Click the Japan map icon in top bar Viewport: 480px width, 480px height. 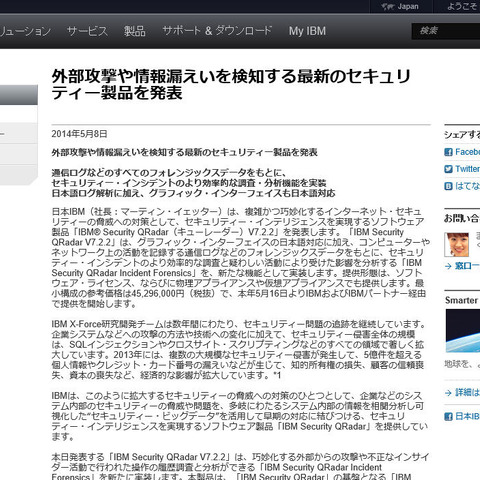pos(388,6)
